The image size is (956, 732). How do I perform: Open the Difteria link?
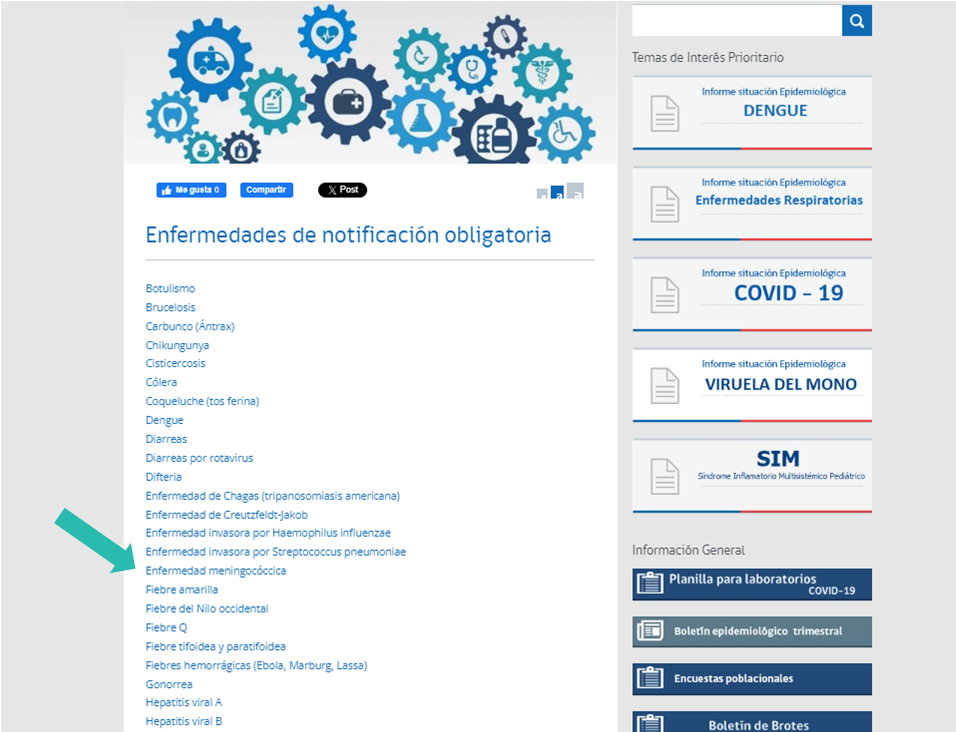(164, 477)
